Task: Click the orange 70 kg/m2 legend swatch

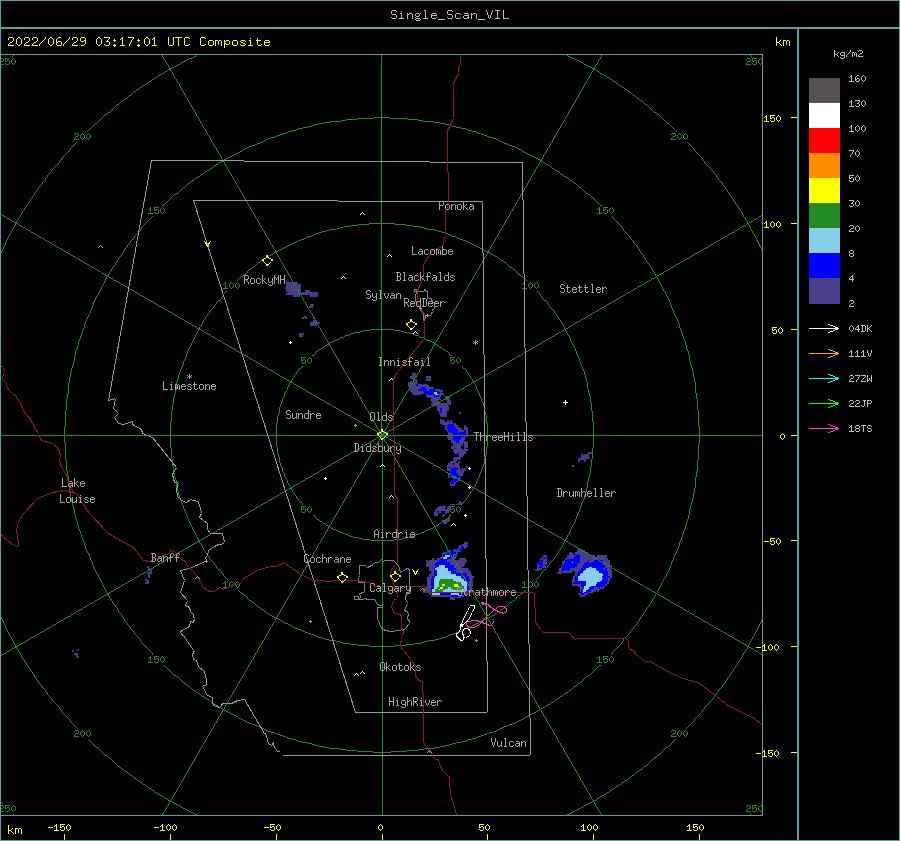Action: point(824,165)
